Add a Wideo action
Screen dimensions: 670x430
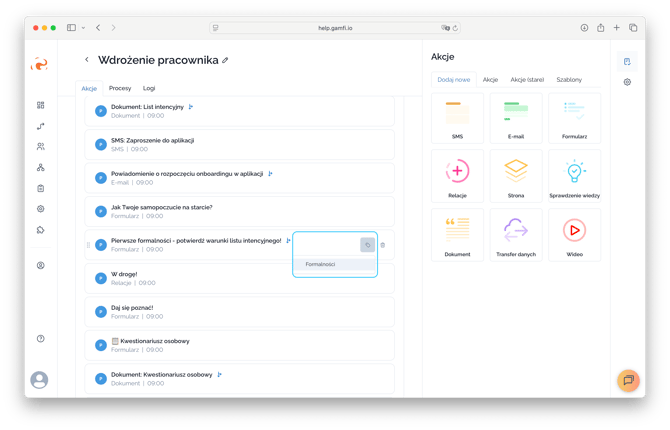[574, 234]
